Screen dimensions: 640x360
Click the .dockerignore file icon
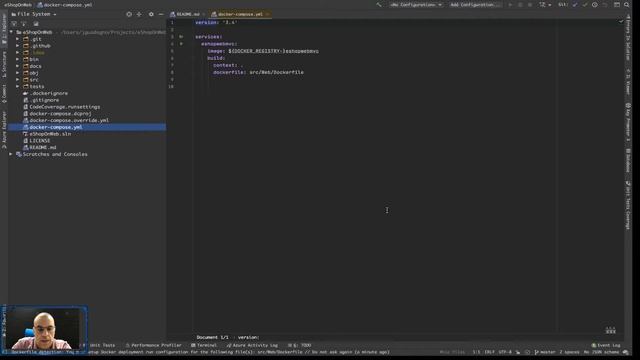coord(25,93)
